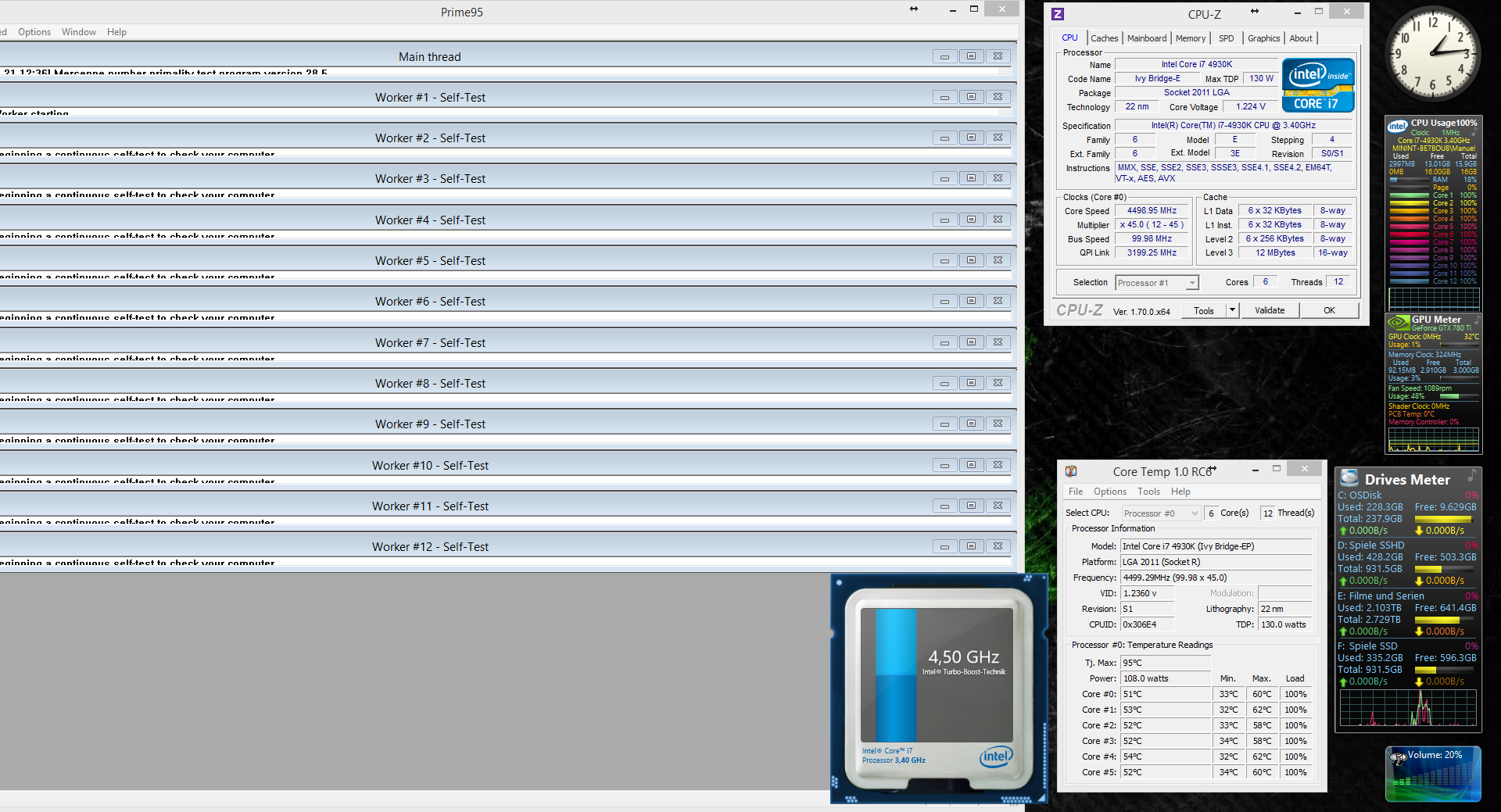This screenshot has width=1501, height=812.
Task: Restore the Worker #1 child window
Action: 971,97
